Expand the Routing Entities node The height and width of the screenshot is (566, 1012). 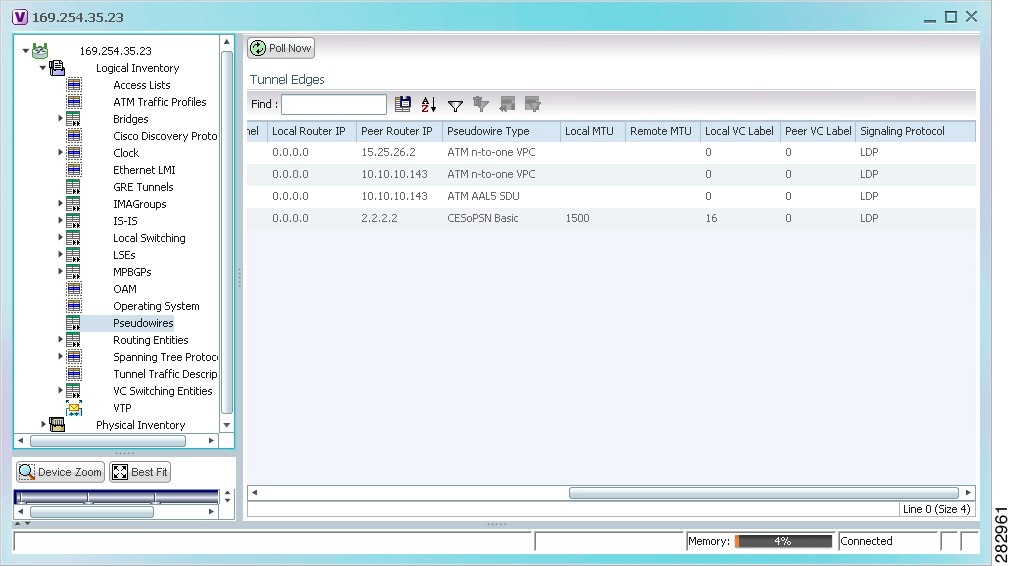point(60,339)
